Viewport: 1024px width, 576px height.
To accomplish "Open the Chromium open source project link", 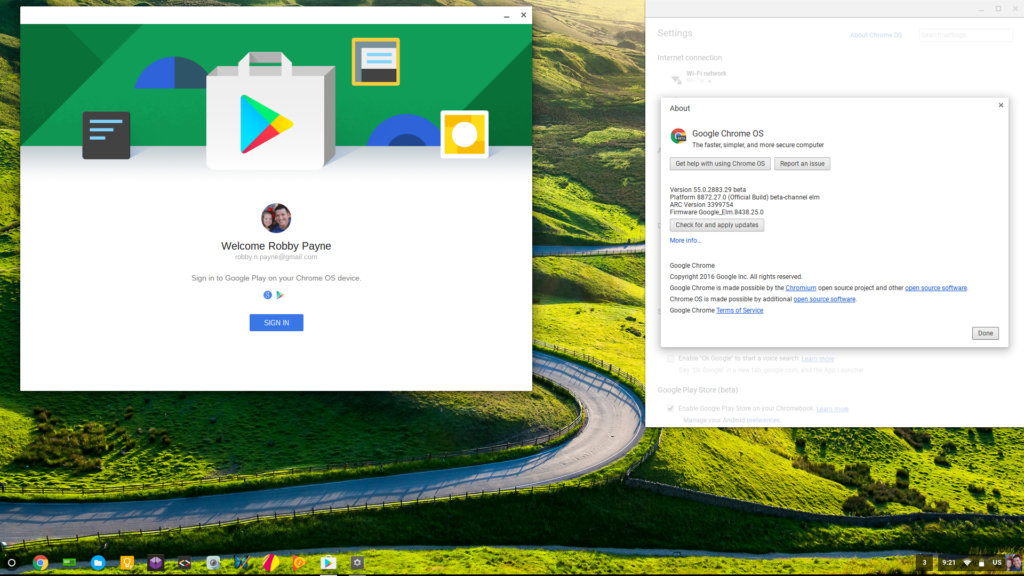I will point(801,288).
